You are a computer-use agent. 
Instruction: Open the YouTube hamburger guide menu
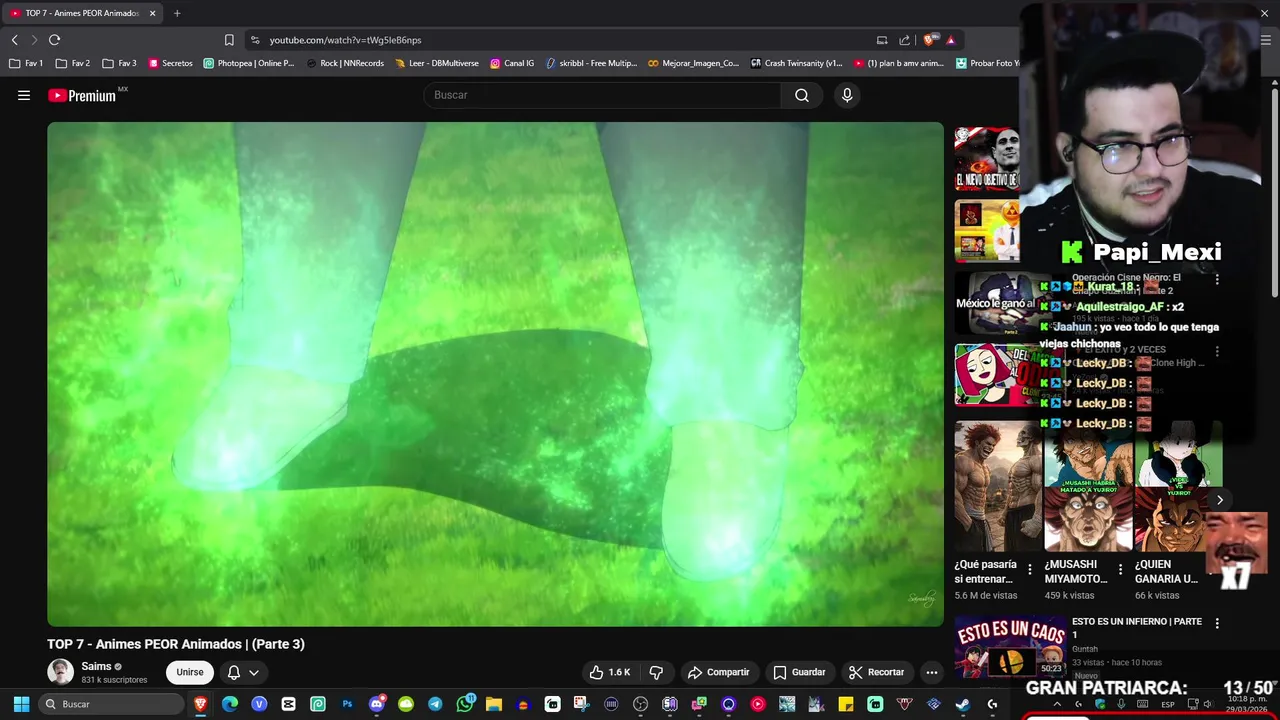(24, 95)
